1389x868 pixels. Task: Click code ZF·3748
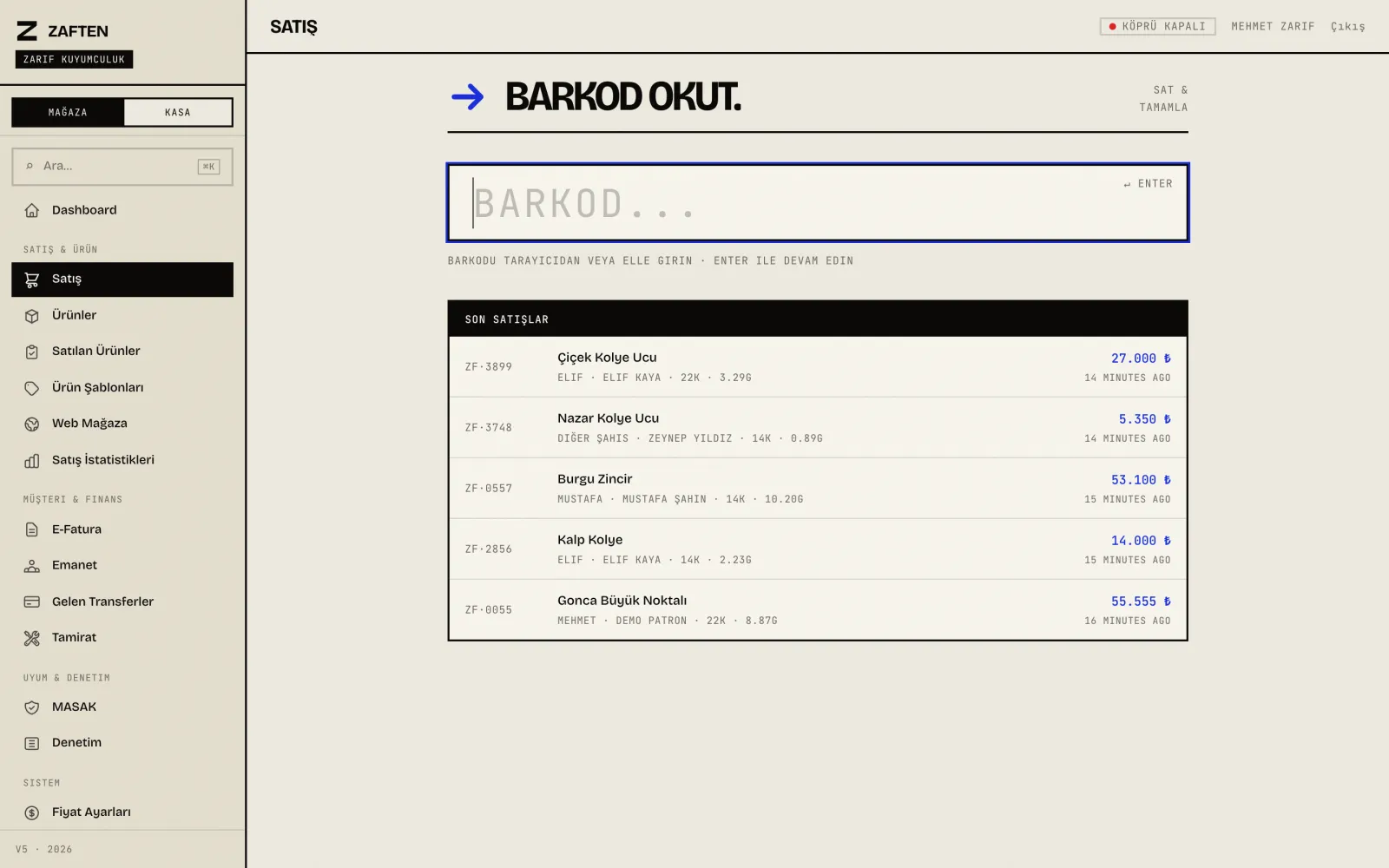click(x=489, y=428)
